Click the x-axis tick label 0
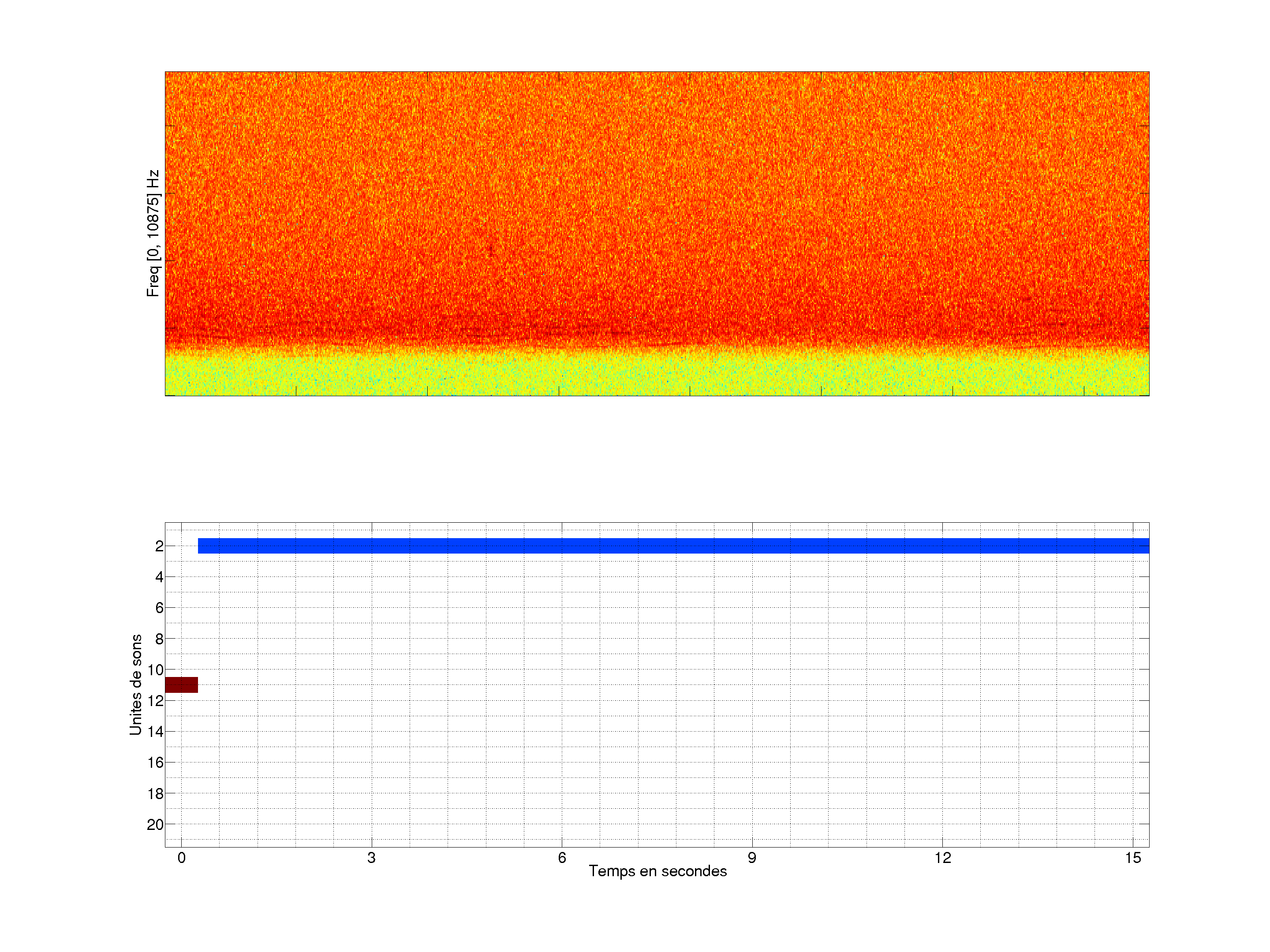The width and height of the screenshot is (1270, 952). (181, 858)
